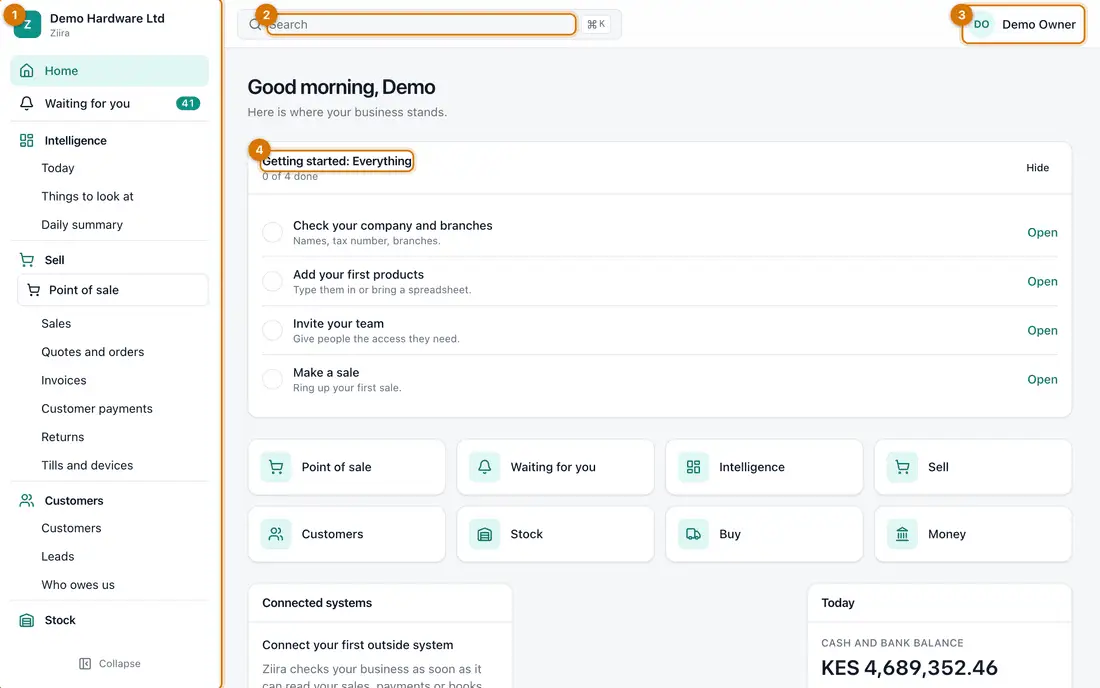Click the warehouse icon on Stock card
The height and width of the screenshot is (688, 1100).
tap(485, 534)
